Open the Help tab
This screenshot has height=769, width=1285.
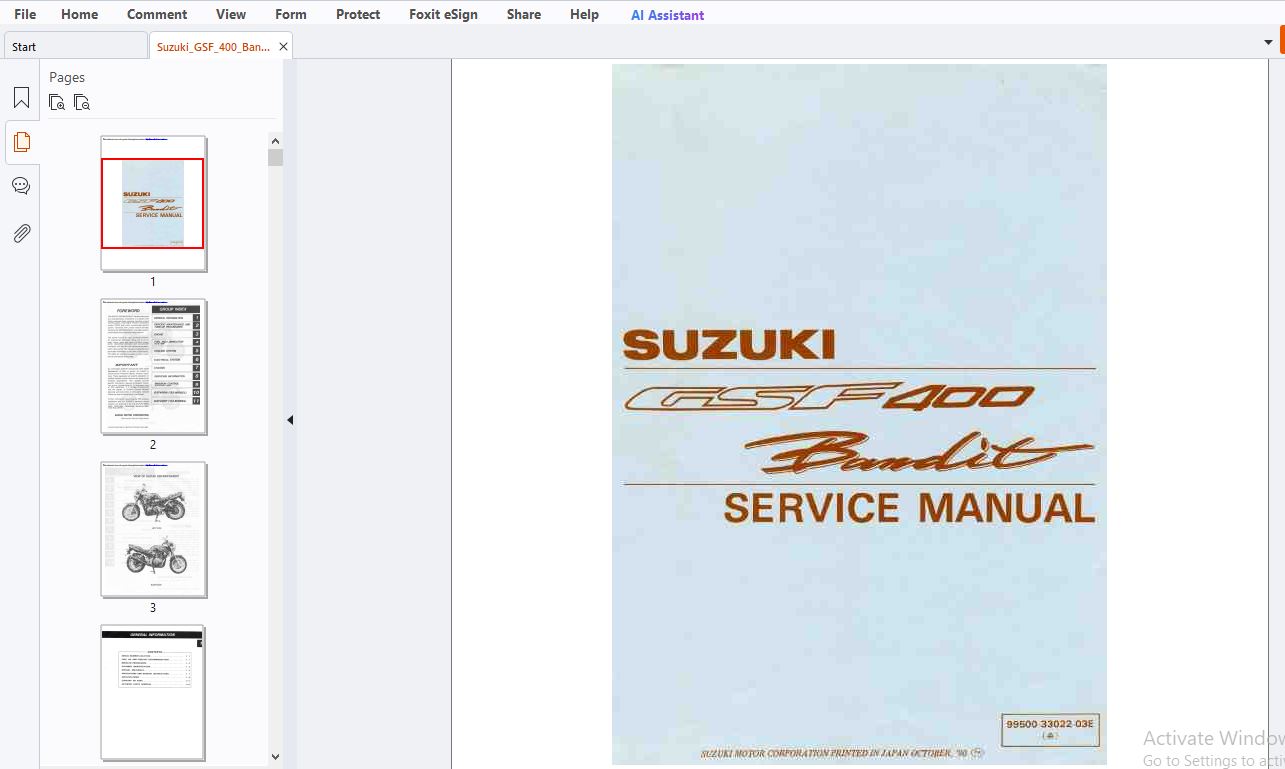pyautogui.click(x=584, y=14)
